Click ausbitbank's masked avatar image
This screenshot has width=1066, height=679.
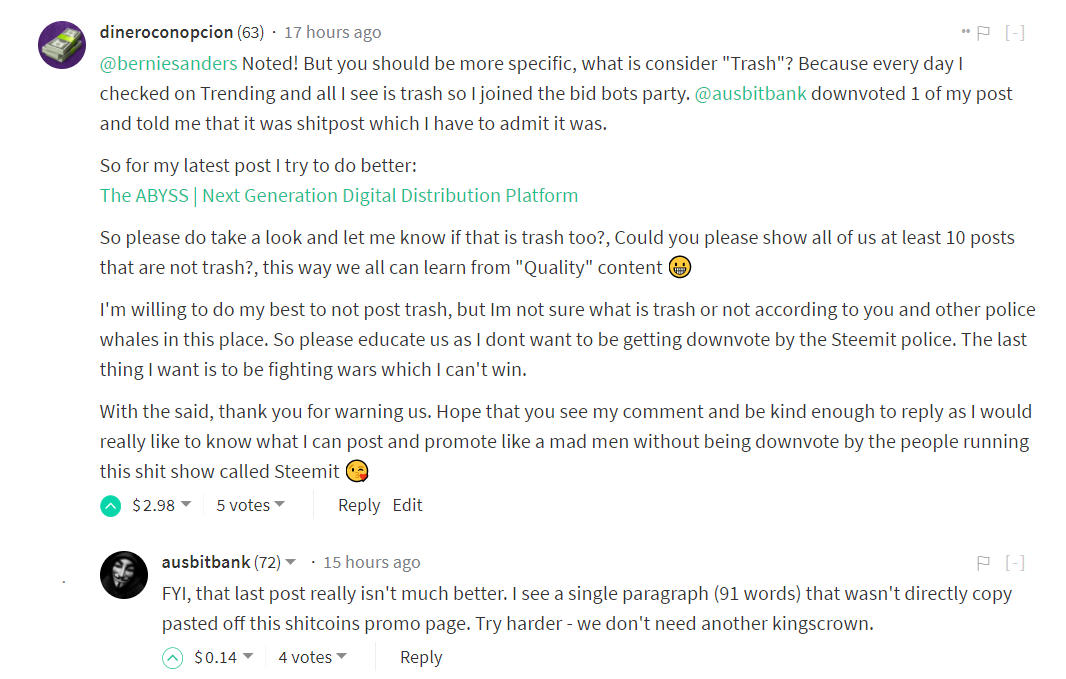coord(125,574)
